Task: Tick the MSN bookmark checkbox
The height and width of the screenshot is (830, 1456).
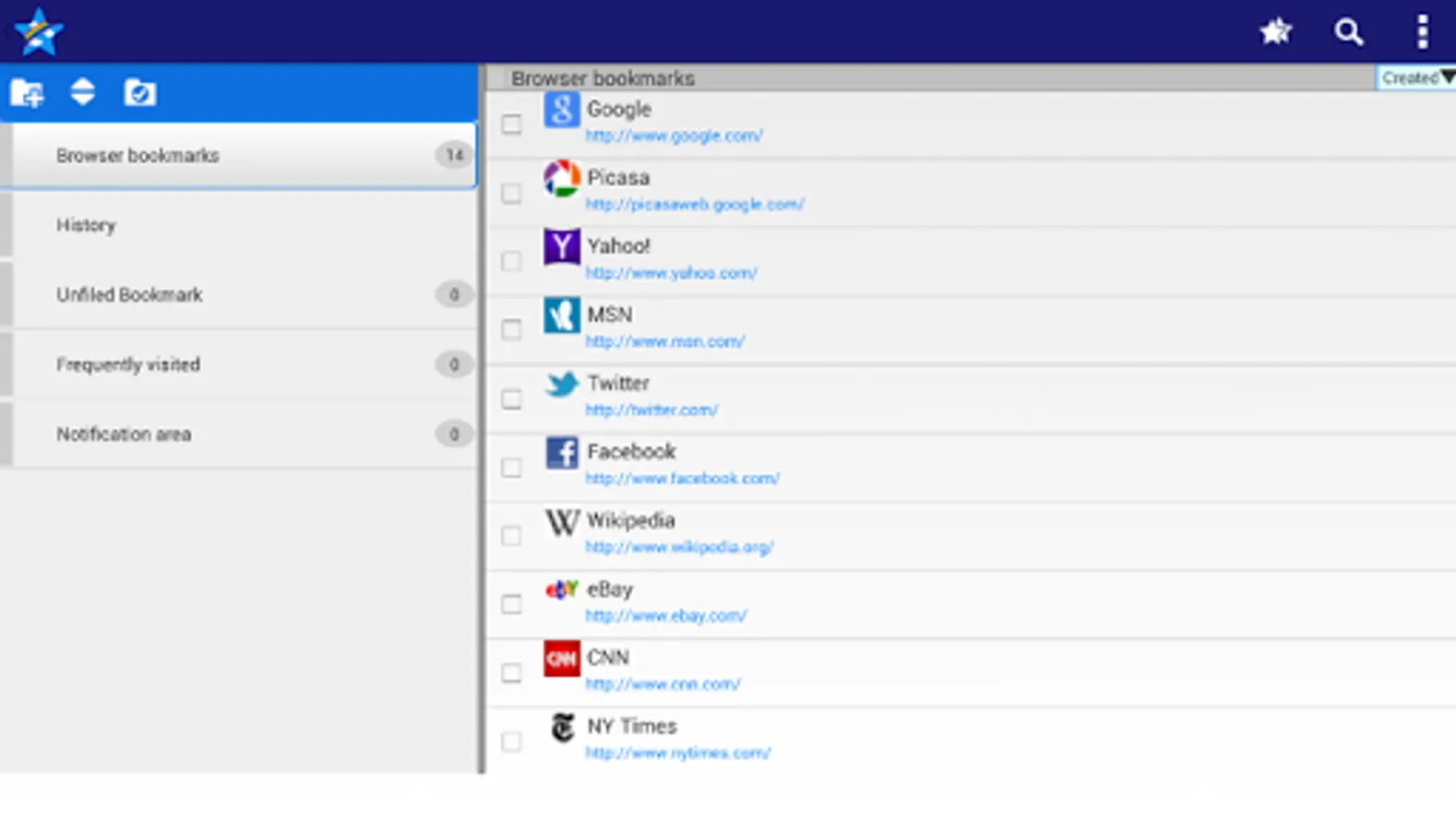Action: [x=511, y=329]
